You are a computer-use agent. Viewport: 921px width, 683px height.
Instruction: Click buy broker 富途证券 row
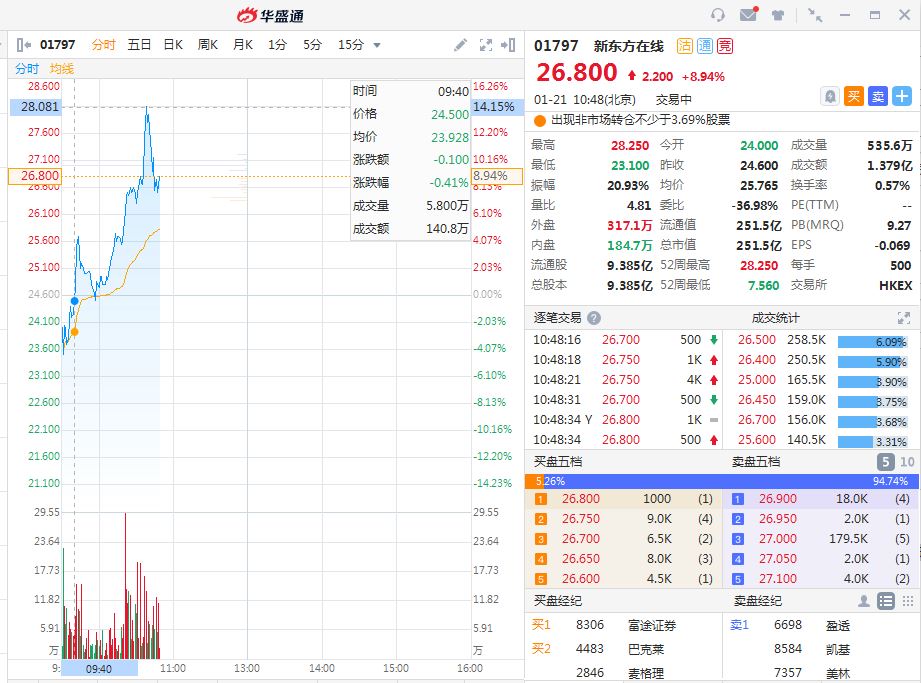click(624, 625)
